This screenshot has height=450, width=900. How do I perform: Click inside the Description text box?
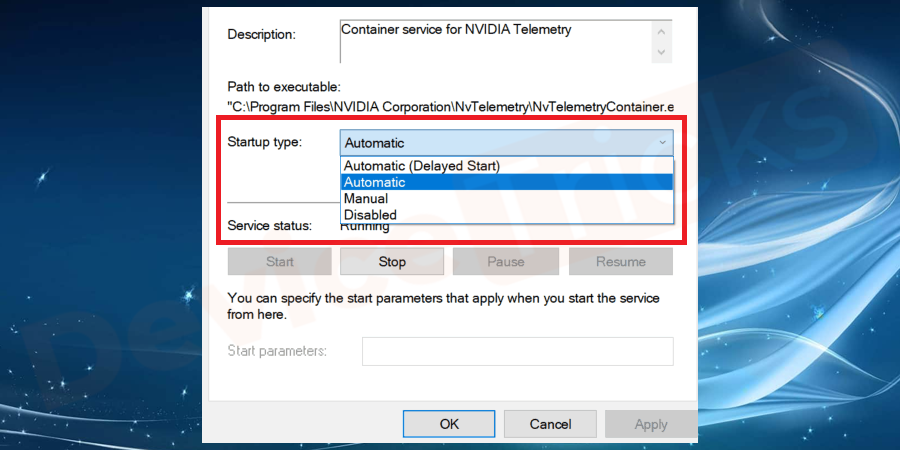tap(495, 42)
